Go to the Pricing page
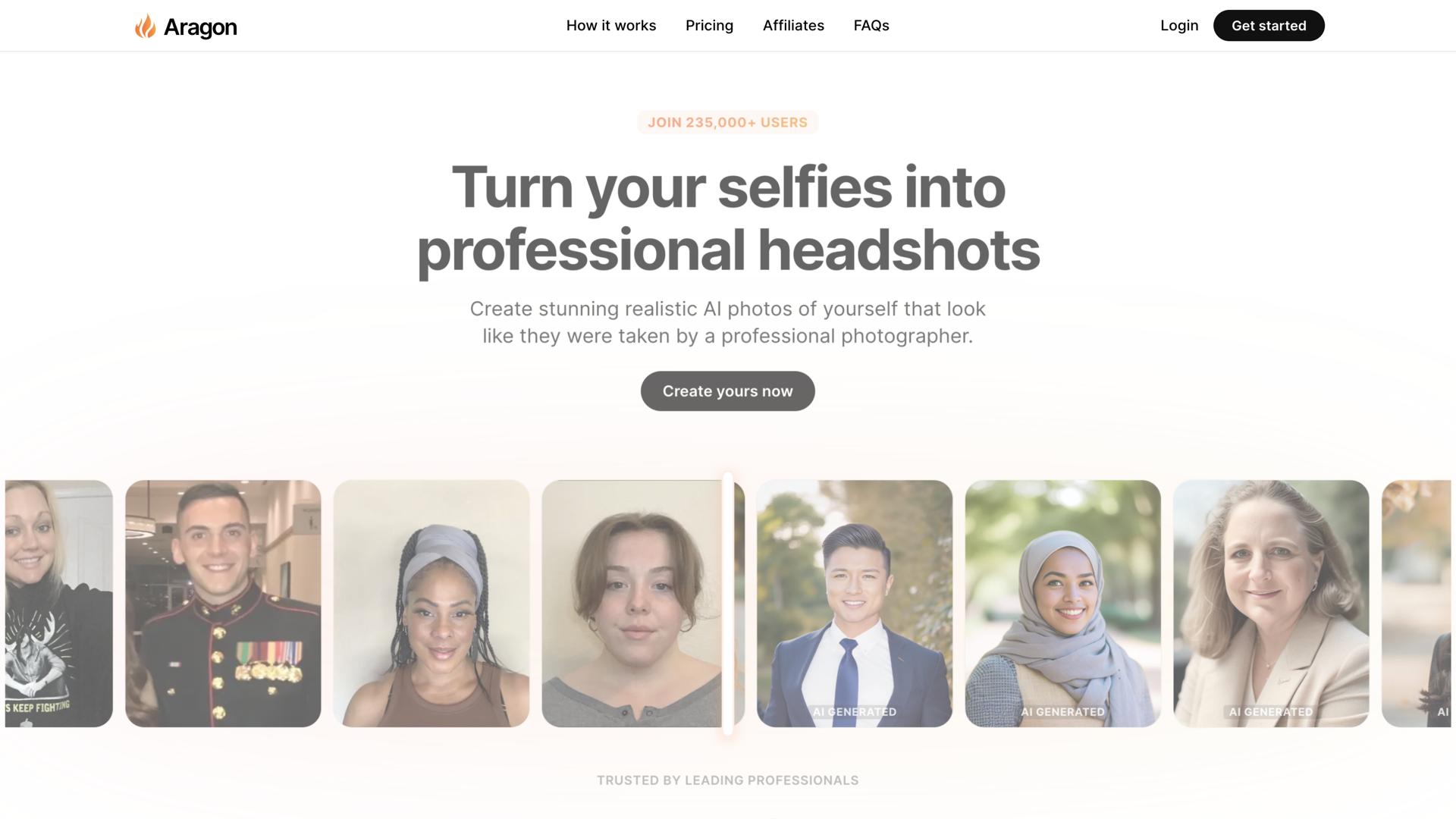 [x=709, y=26]
